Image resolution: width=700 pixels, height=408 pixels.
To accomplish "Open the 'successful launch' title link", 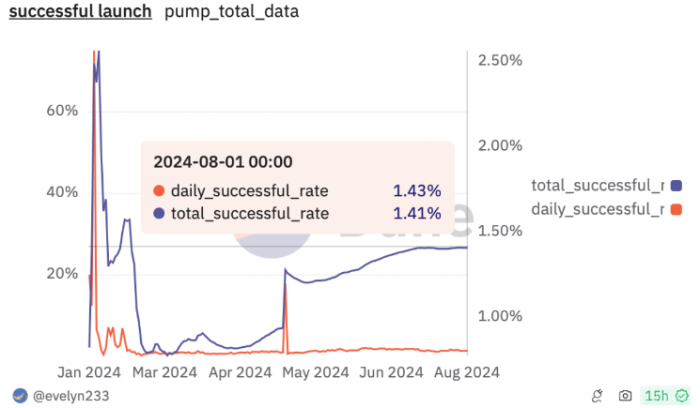I will pos(80,13).
